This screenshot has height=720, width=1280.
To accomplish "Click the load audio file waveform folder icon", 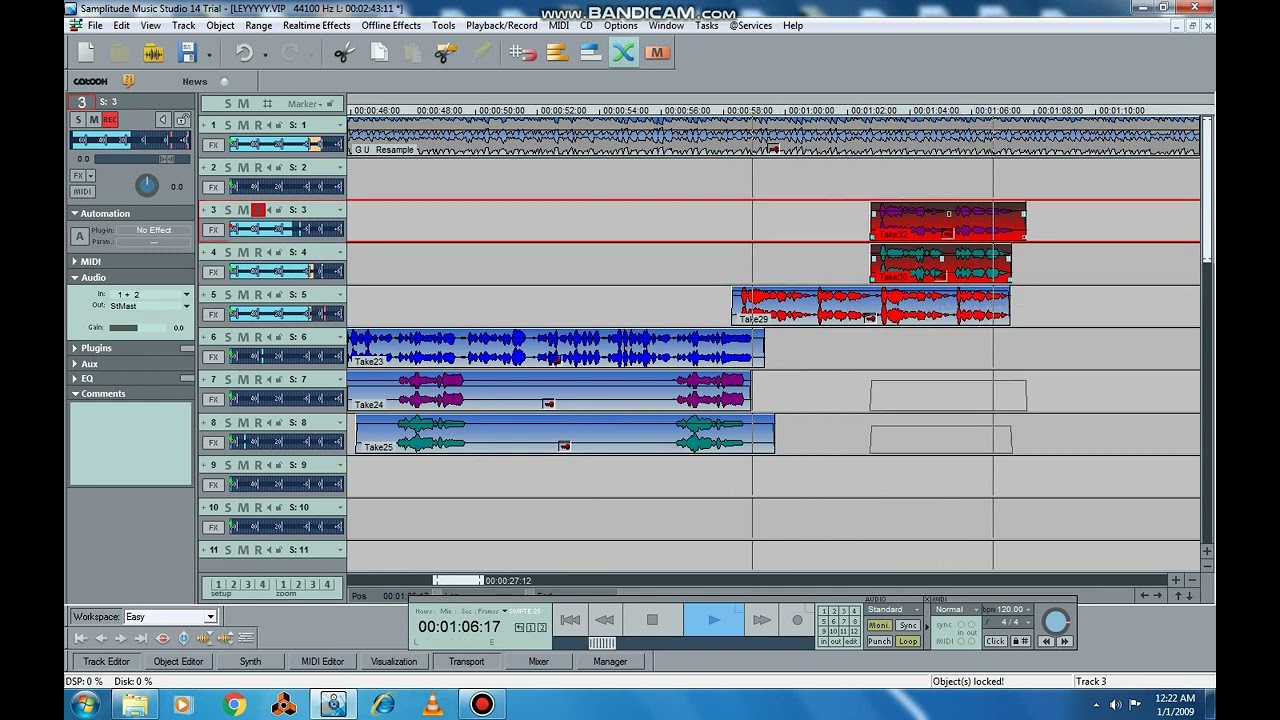I will pos(153,53).
